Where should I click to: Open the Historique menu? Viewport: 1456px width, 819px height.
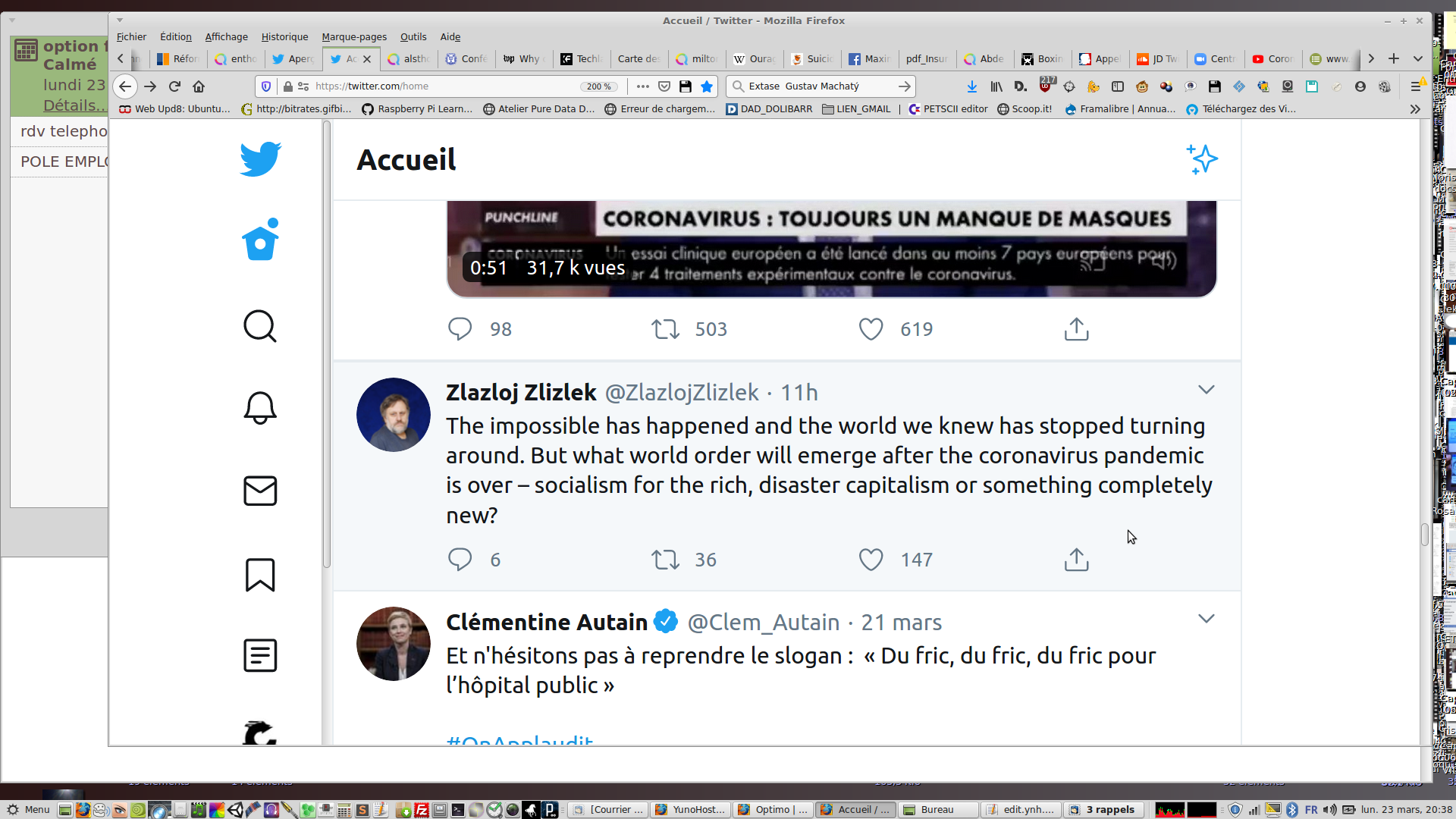tap(284, 36)
